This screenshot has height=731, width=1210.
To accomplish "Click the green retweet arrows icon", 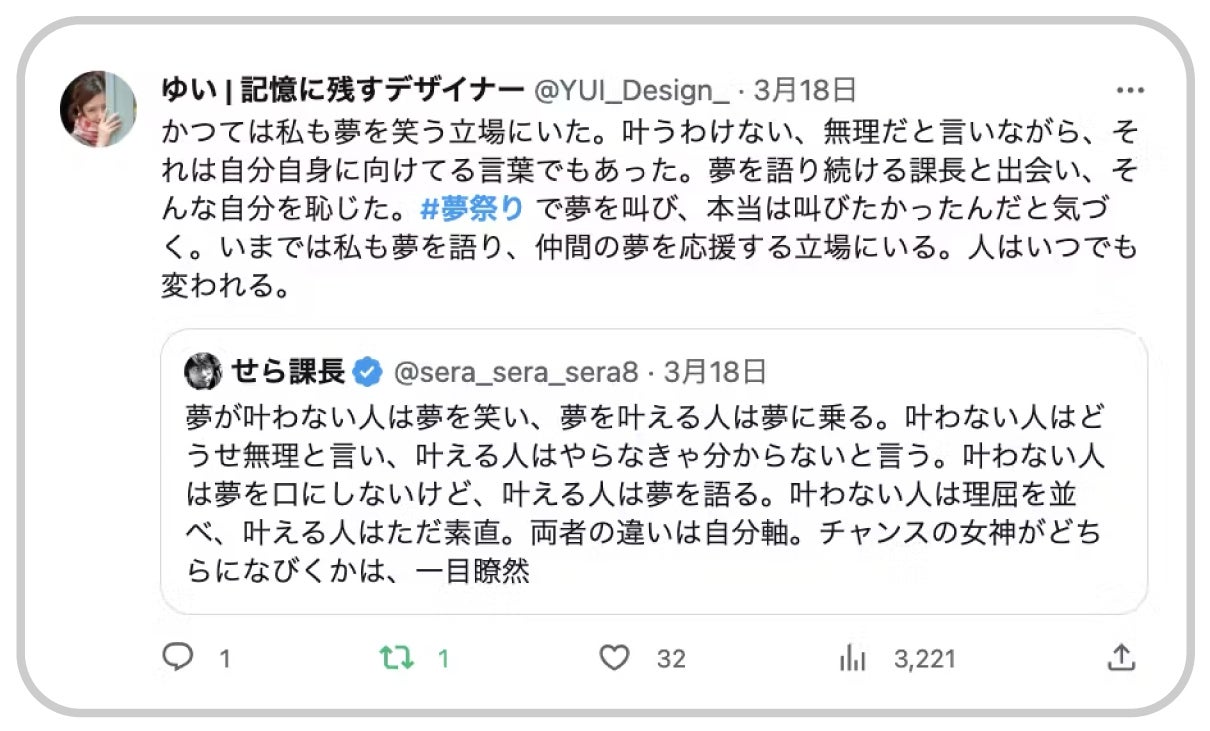I will click(x=397, y=657).
